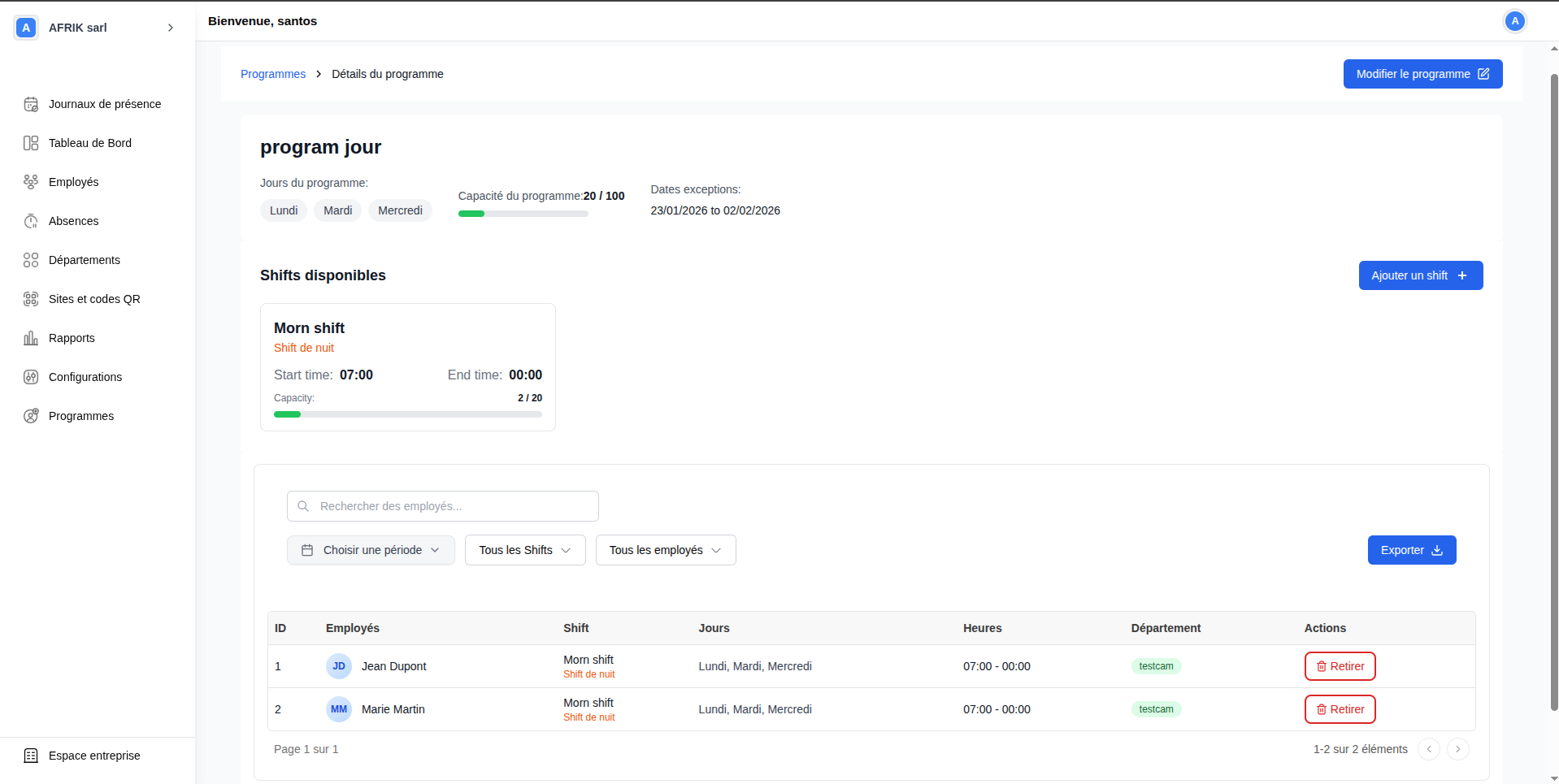Open Départements in the sidebar menu

tap(85, 260)
